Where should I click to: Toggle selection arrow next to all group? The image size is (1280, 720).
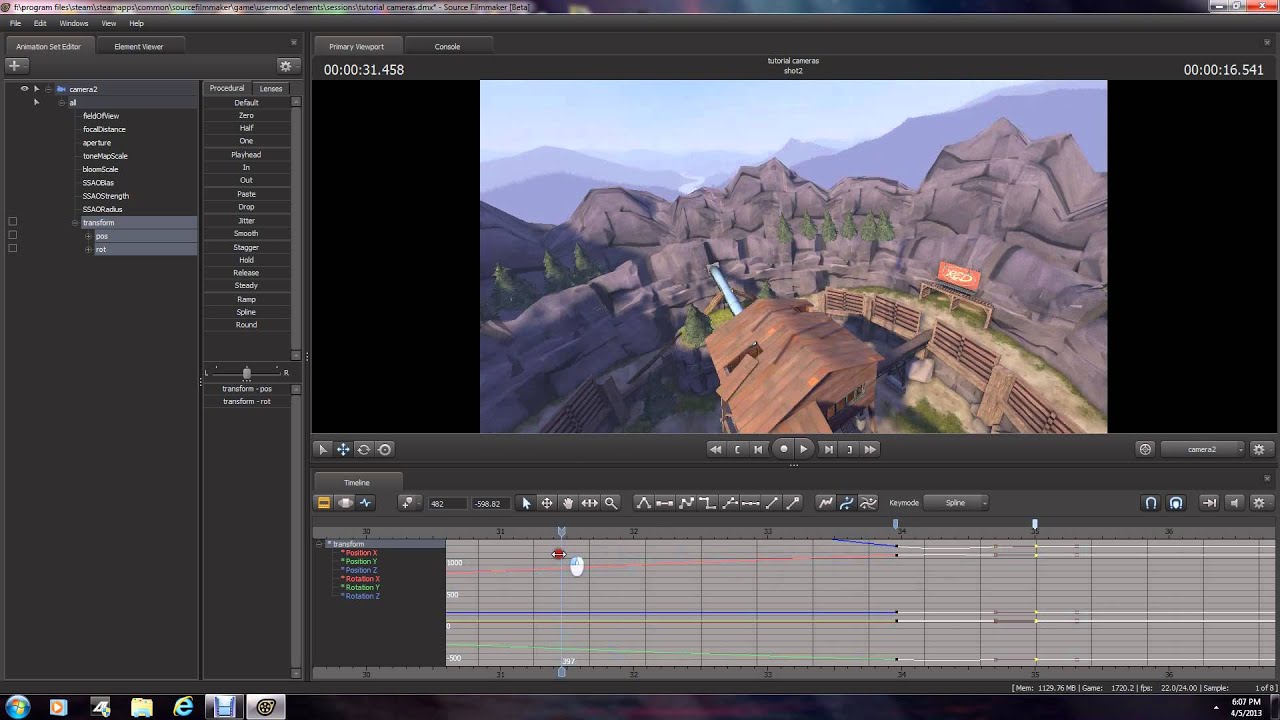(36, 102)
